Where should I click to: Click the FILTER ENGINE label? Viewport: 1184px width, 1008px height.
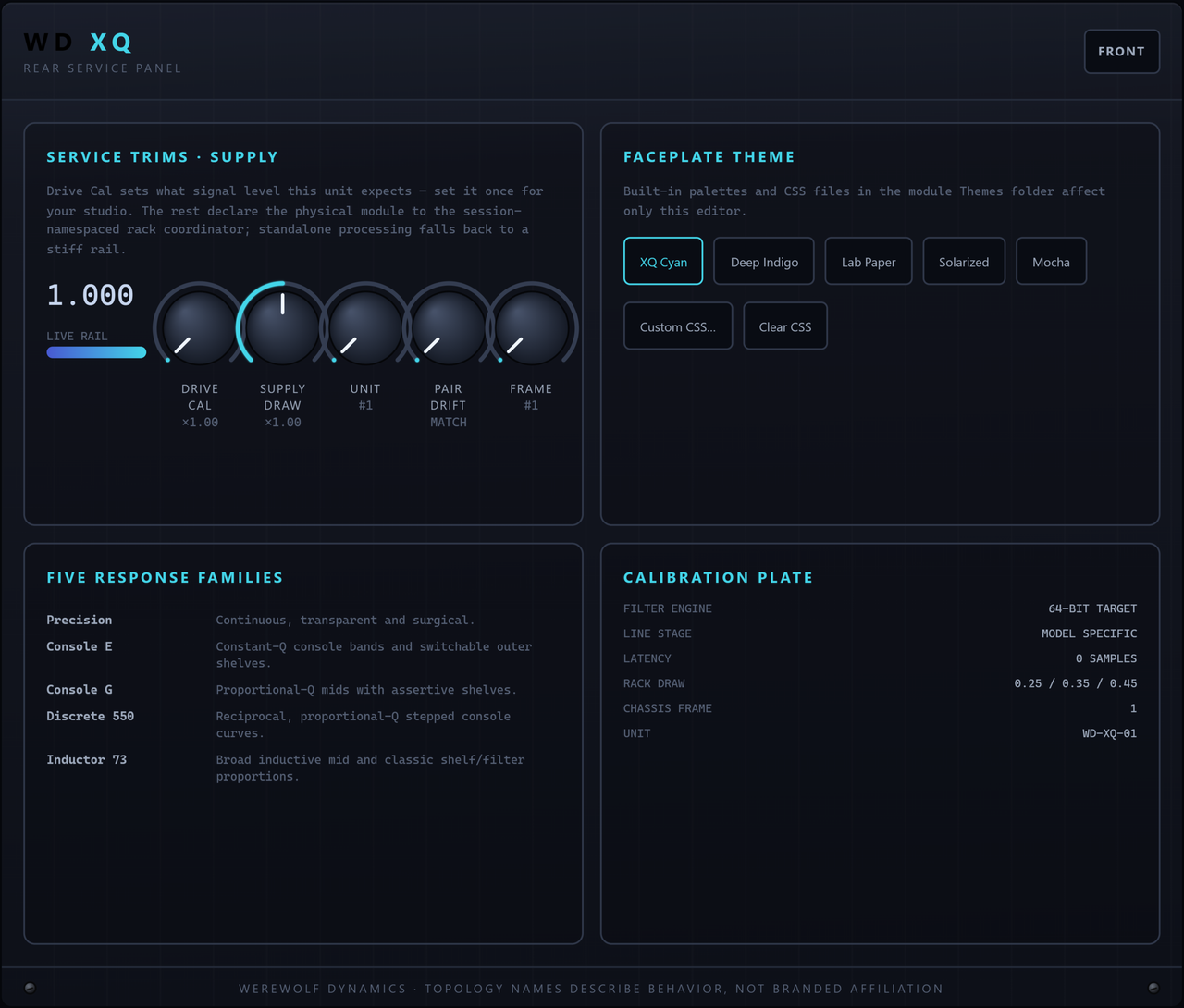[x=668, y=608]
